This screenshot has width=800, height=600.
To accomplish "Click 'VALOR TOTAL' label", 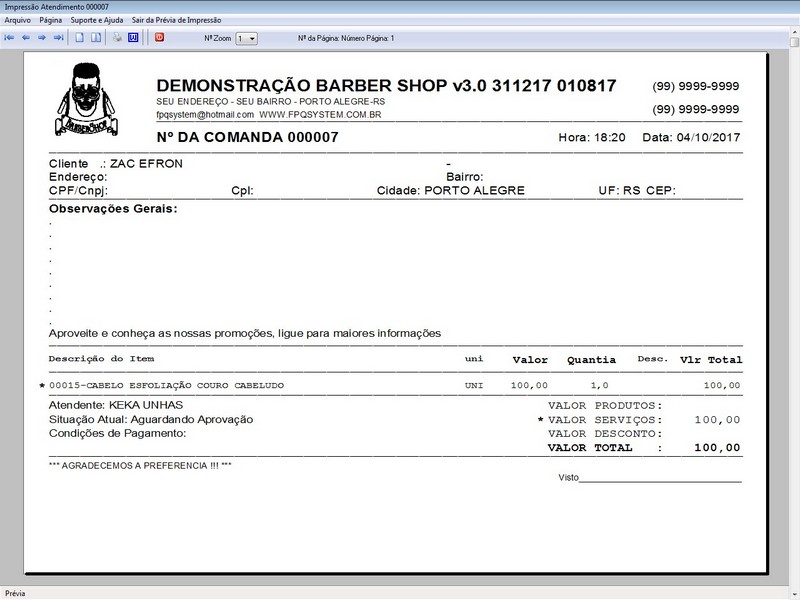I will click(590, 448).
